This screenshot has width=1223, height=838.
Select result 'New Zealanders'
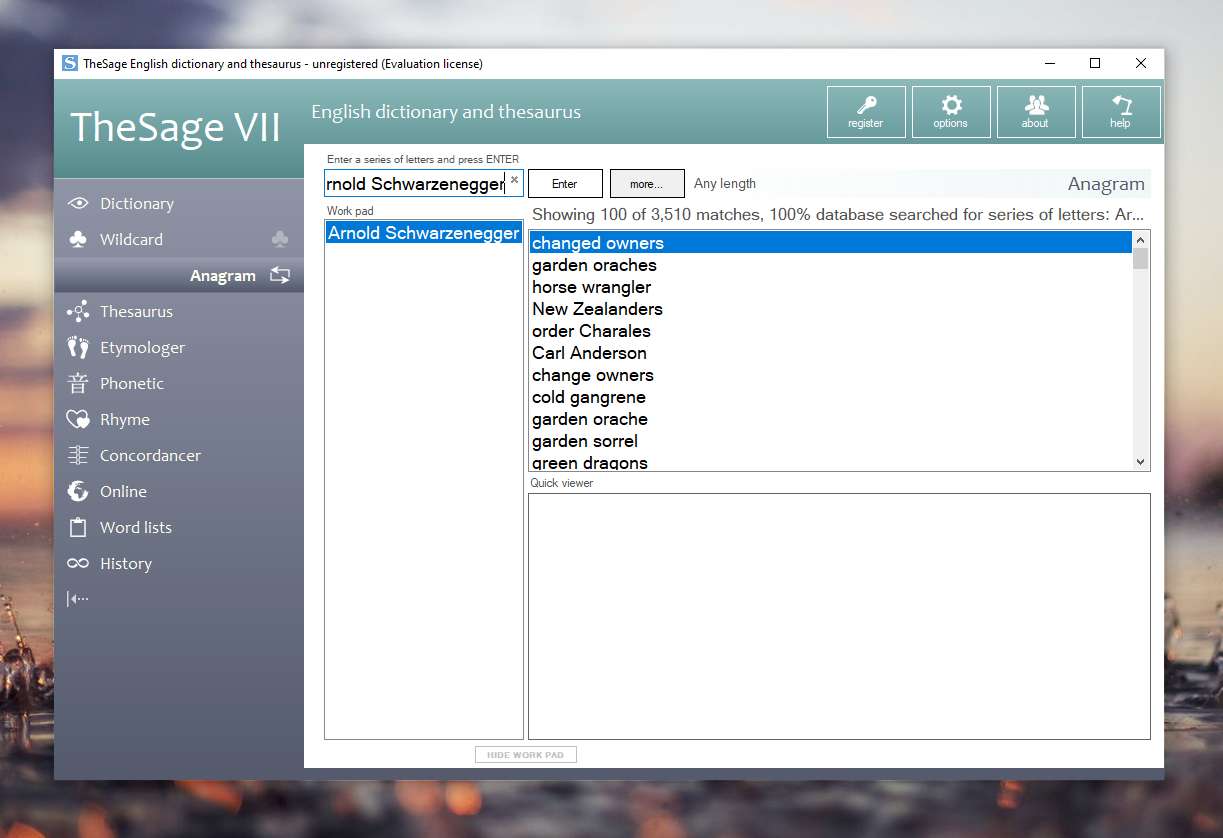(830, 309)
